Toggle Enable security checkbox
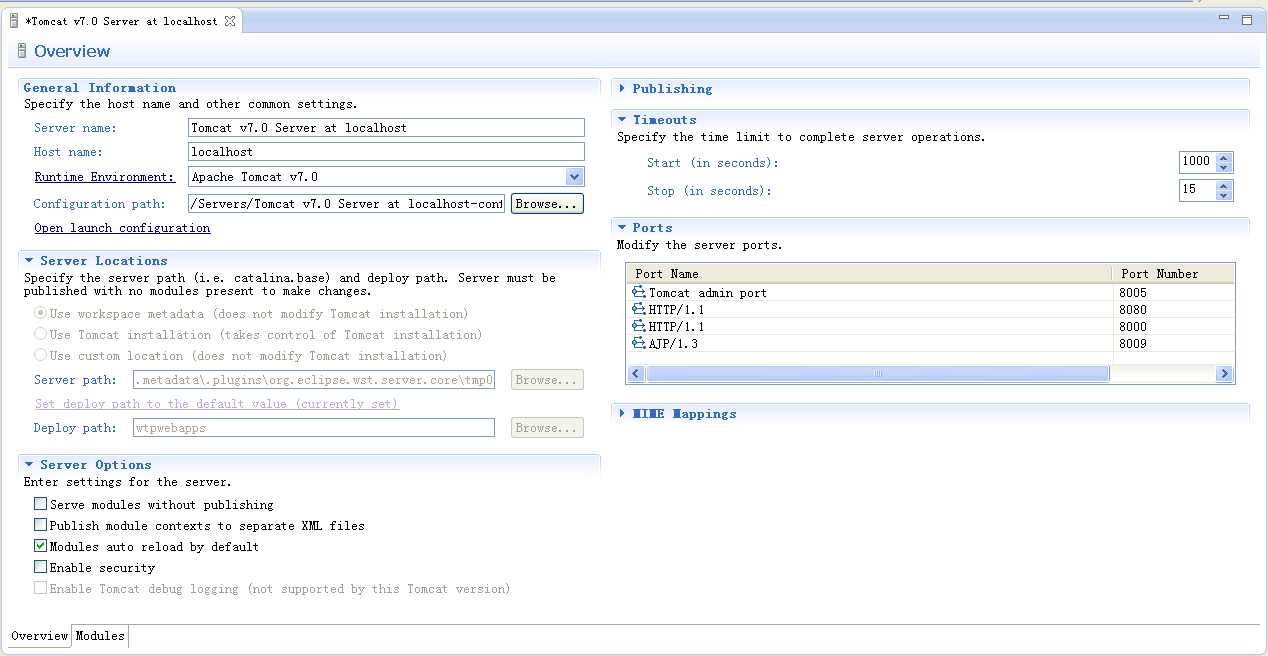Image resolution: width=1268 pixels, height=656 pixels. [40, 567]
